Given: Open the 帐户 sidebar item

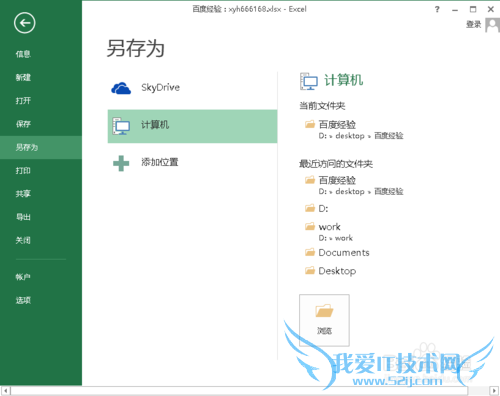Looking at the screenshot, I should point(23,277).
